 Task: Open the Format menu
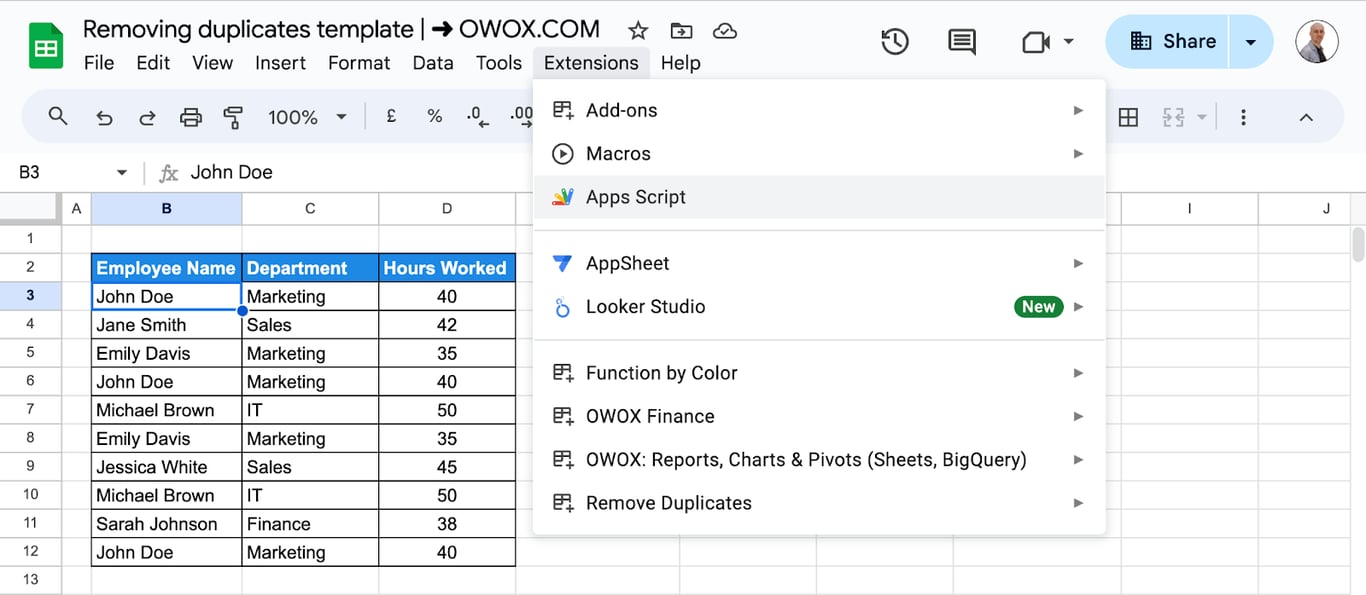pos(359,63)
